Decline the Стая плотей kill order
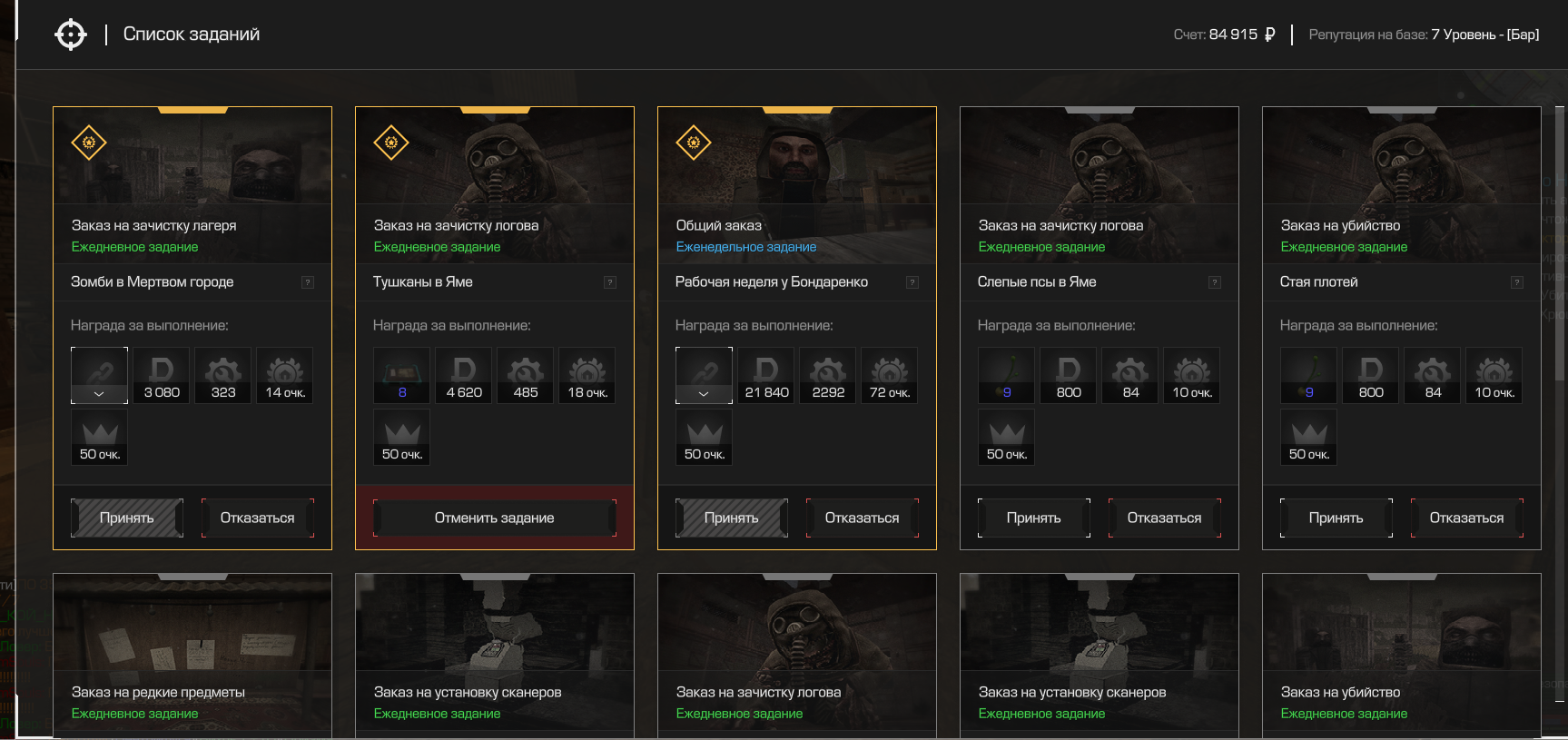1568x740 pixels. tap(1466, 518)
